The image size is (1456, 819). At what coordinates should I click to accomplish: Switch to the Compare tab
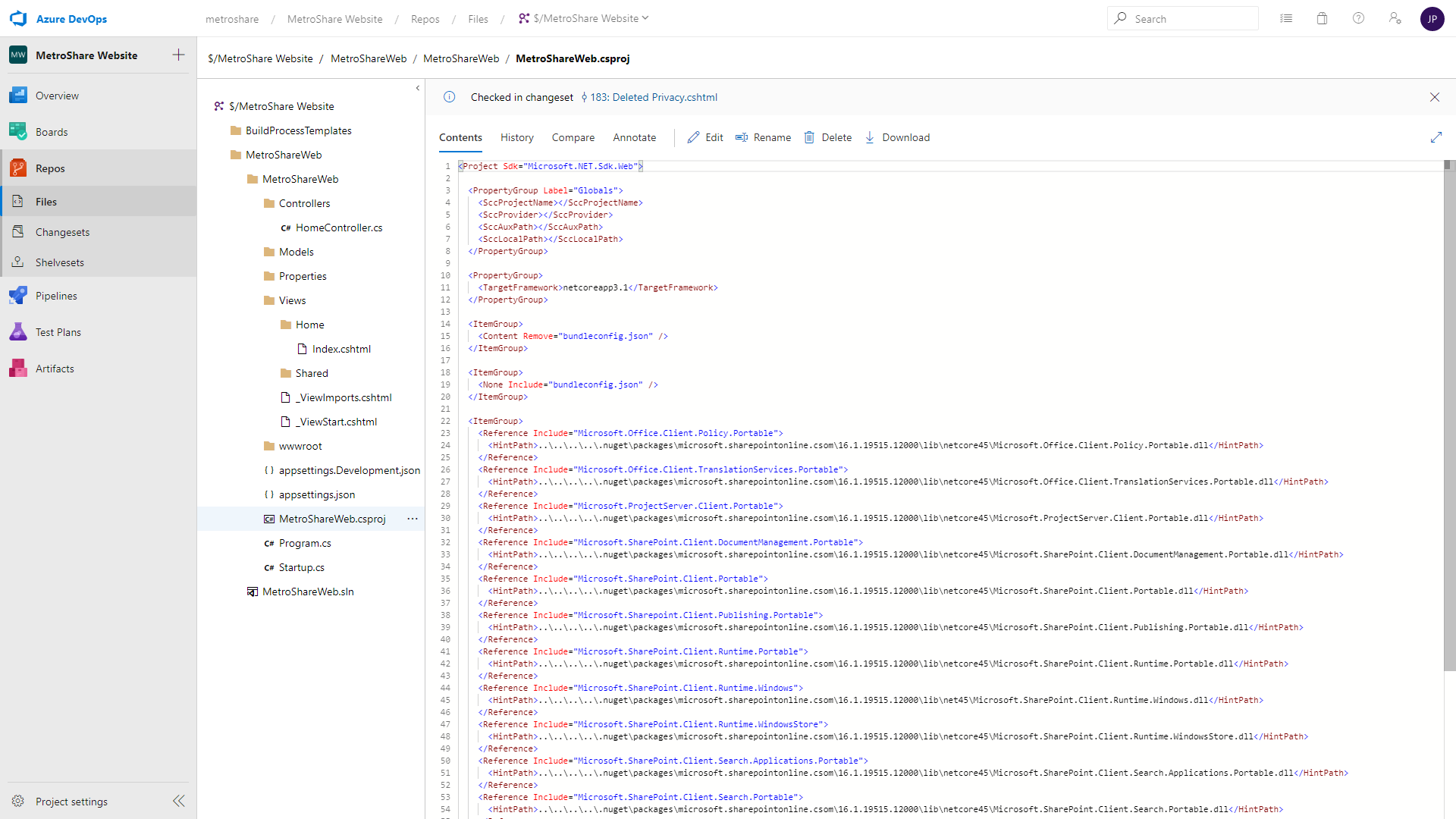[573, 137]
